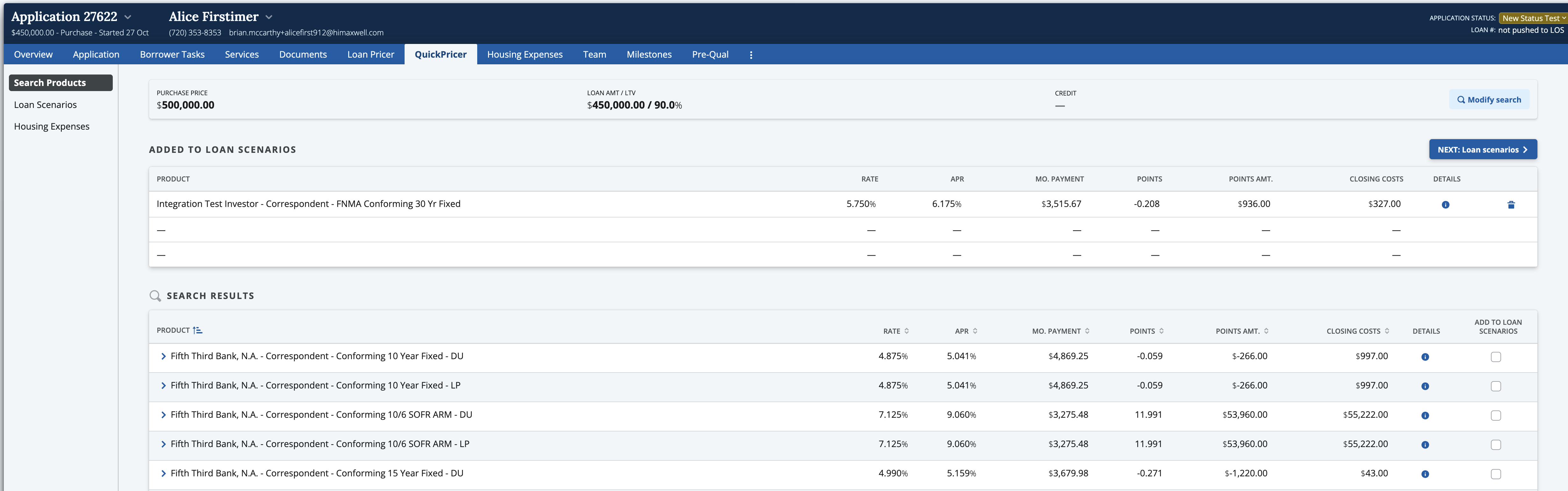This screenshot has height=491, width=1568.
Task: Check add-to-scenarios box for 10 Year Fixed - DU
Action: pyautogui.click(x=1496, y=357)
